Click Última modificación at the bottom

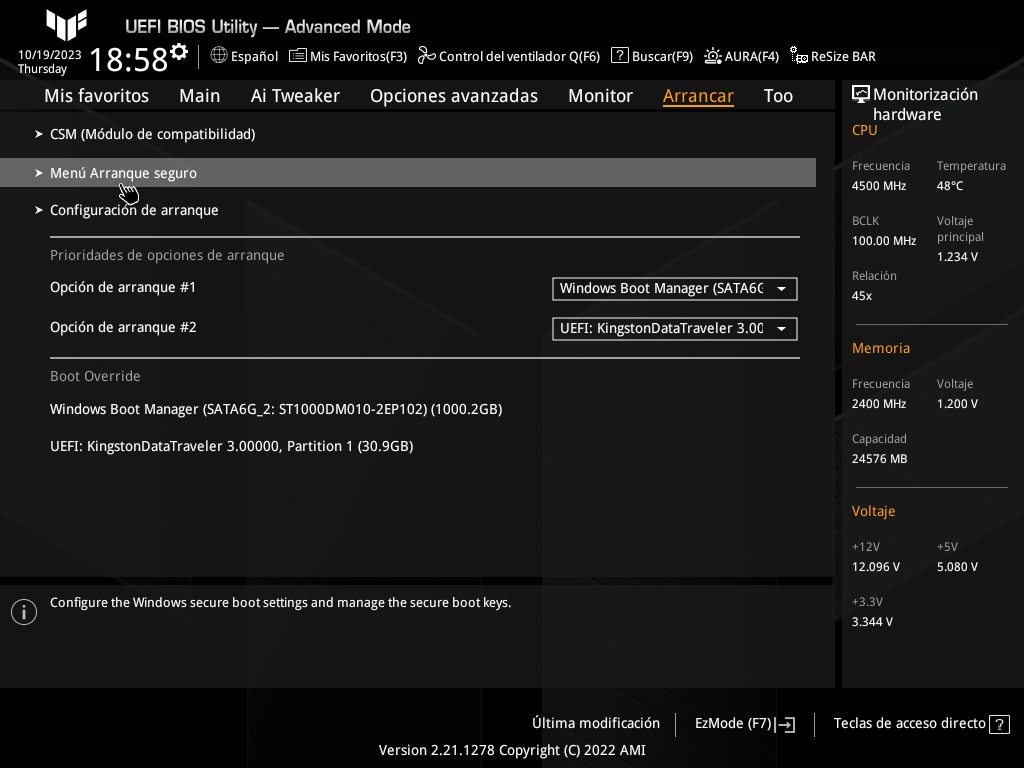pyautogui.click(x=596, y=723)
